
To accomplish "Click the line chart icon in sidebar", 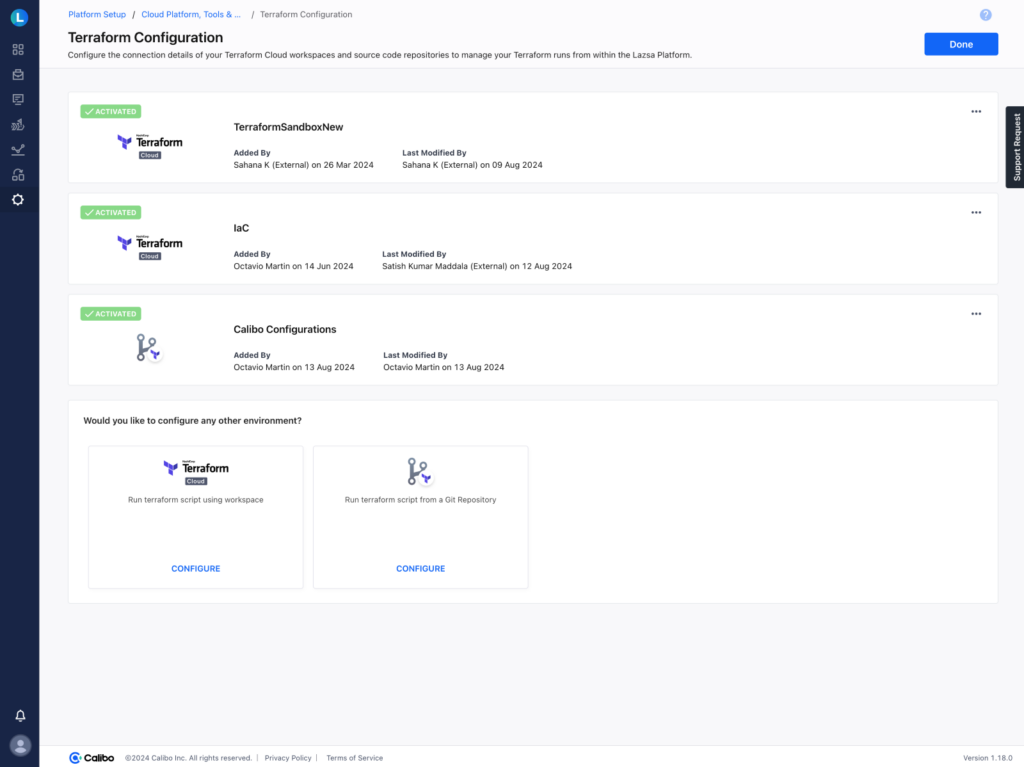I will click(18, 150).
